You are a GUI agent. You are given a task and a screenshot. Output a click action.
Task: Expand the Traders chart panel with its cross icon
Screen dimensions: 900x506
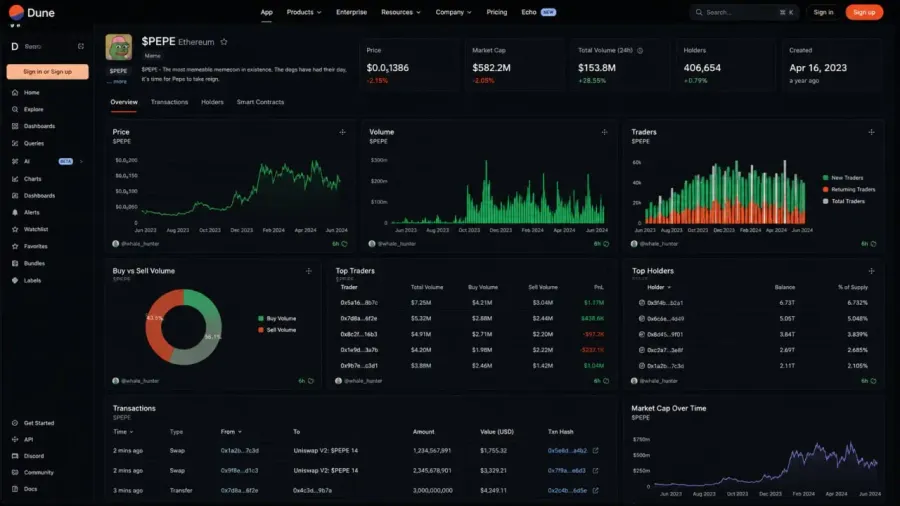click(871, 132)
